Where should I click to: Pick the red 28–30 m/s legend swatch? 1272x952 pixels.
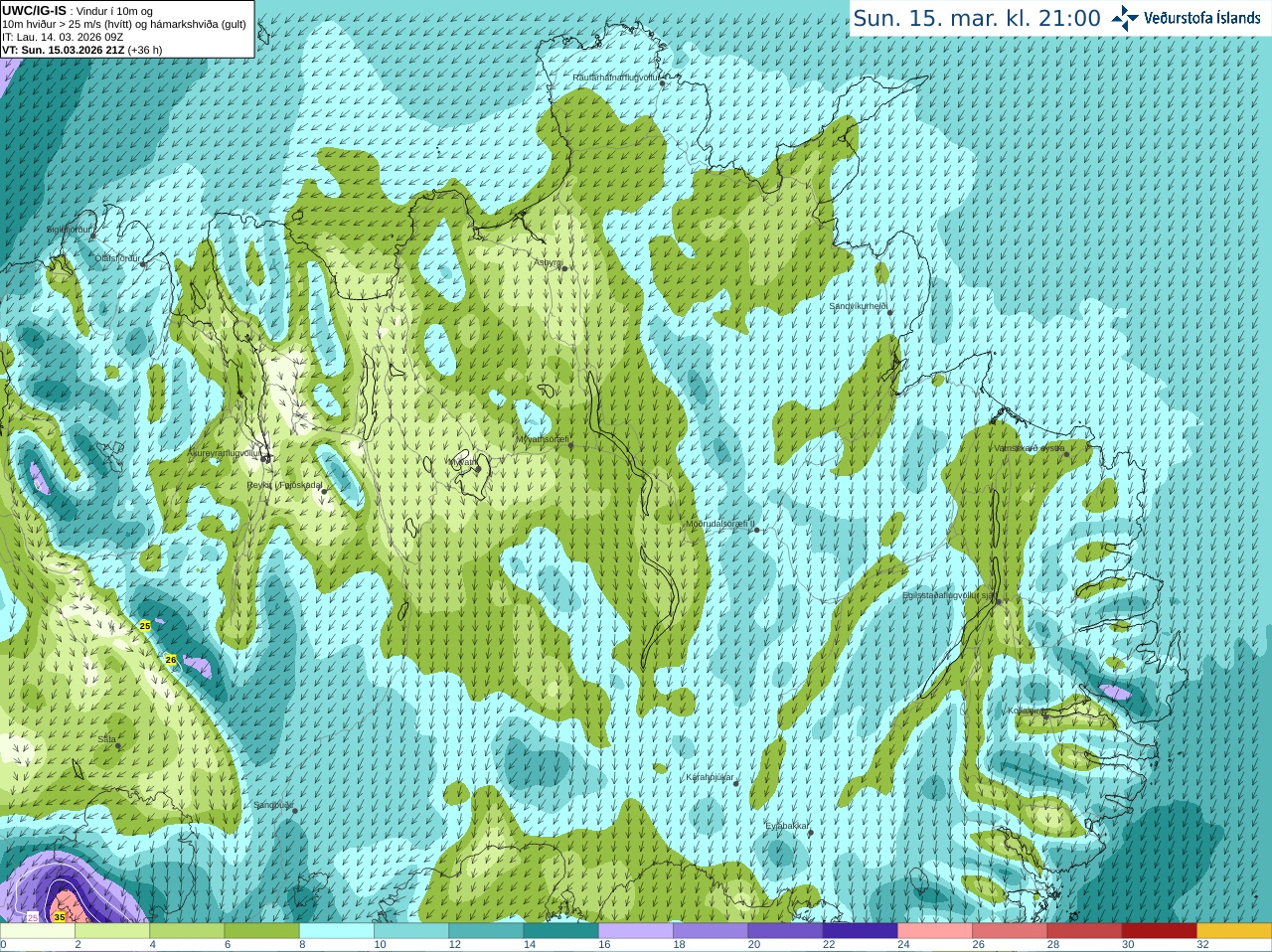tap(1084, 931)
